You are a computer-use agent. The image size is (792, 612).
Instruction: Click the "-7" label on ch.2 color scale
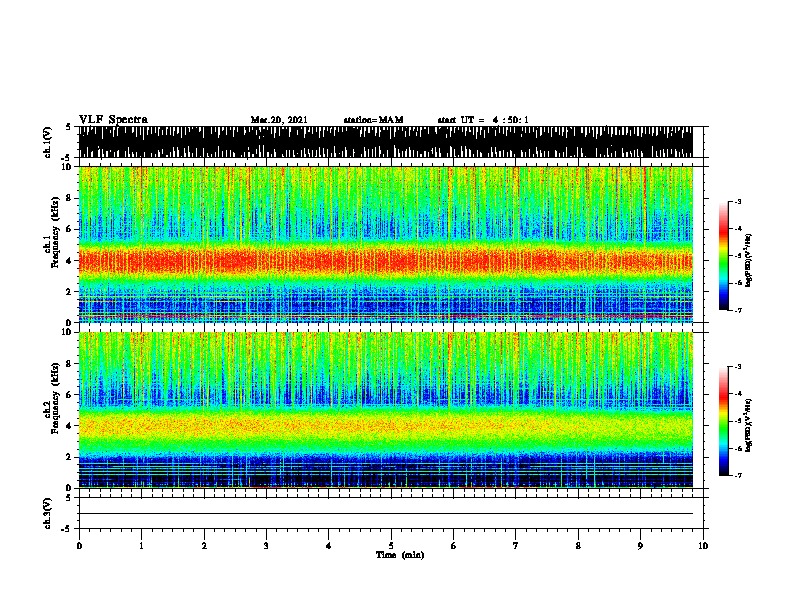click(738, 476)
